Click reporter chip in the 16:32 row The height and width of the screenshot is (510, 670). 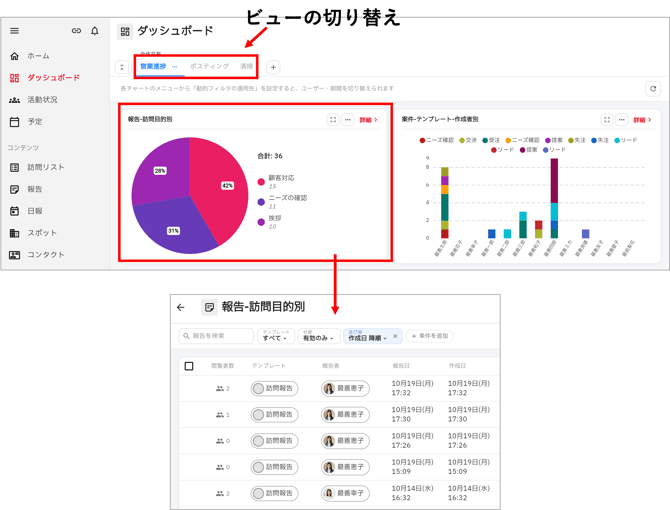point(345,493)
